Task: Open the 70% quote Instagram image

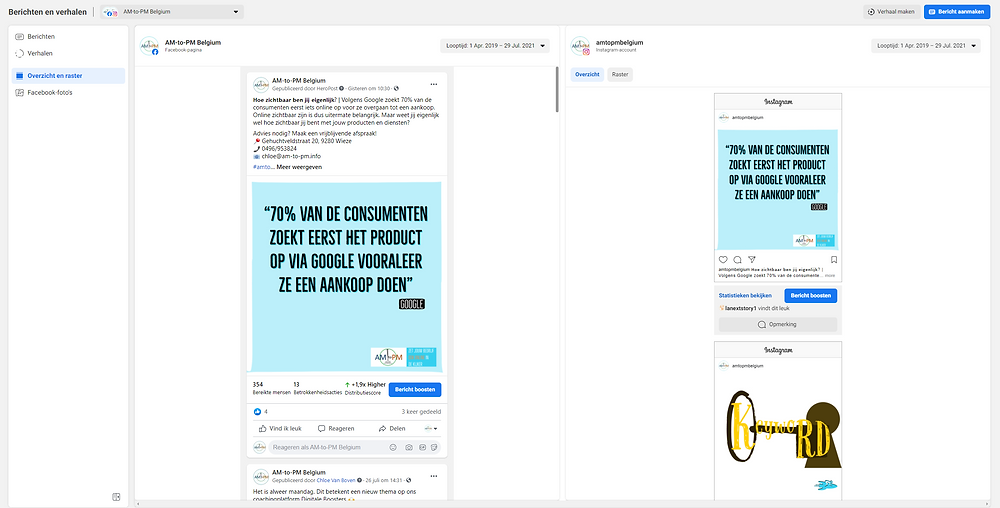Action: coord(777,189)
